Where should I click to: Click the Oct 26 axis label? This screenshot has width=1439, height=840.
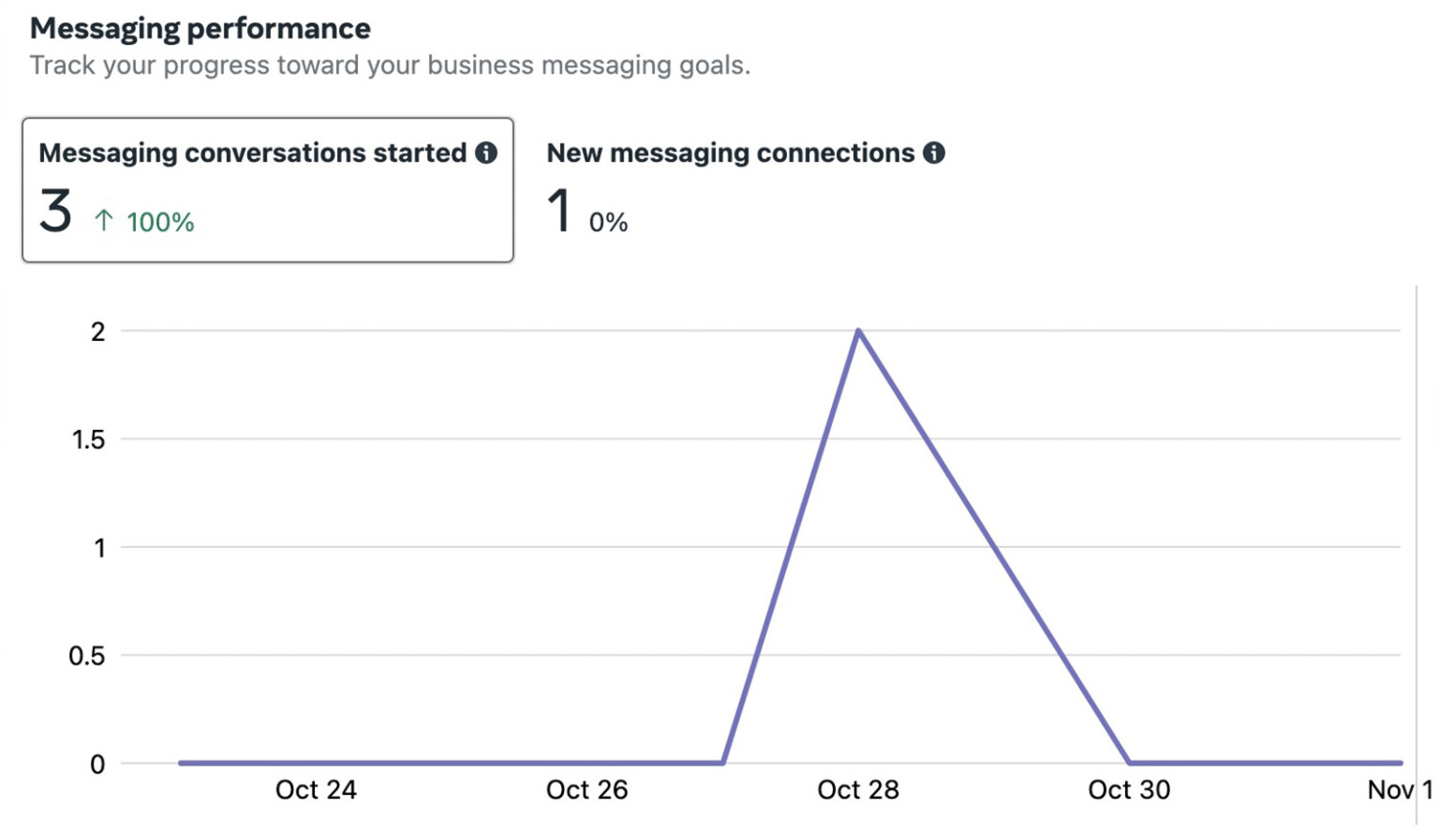click(x=586, y=790)
